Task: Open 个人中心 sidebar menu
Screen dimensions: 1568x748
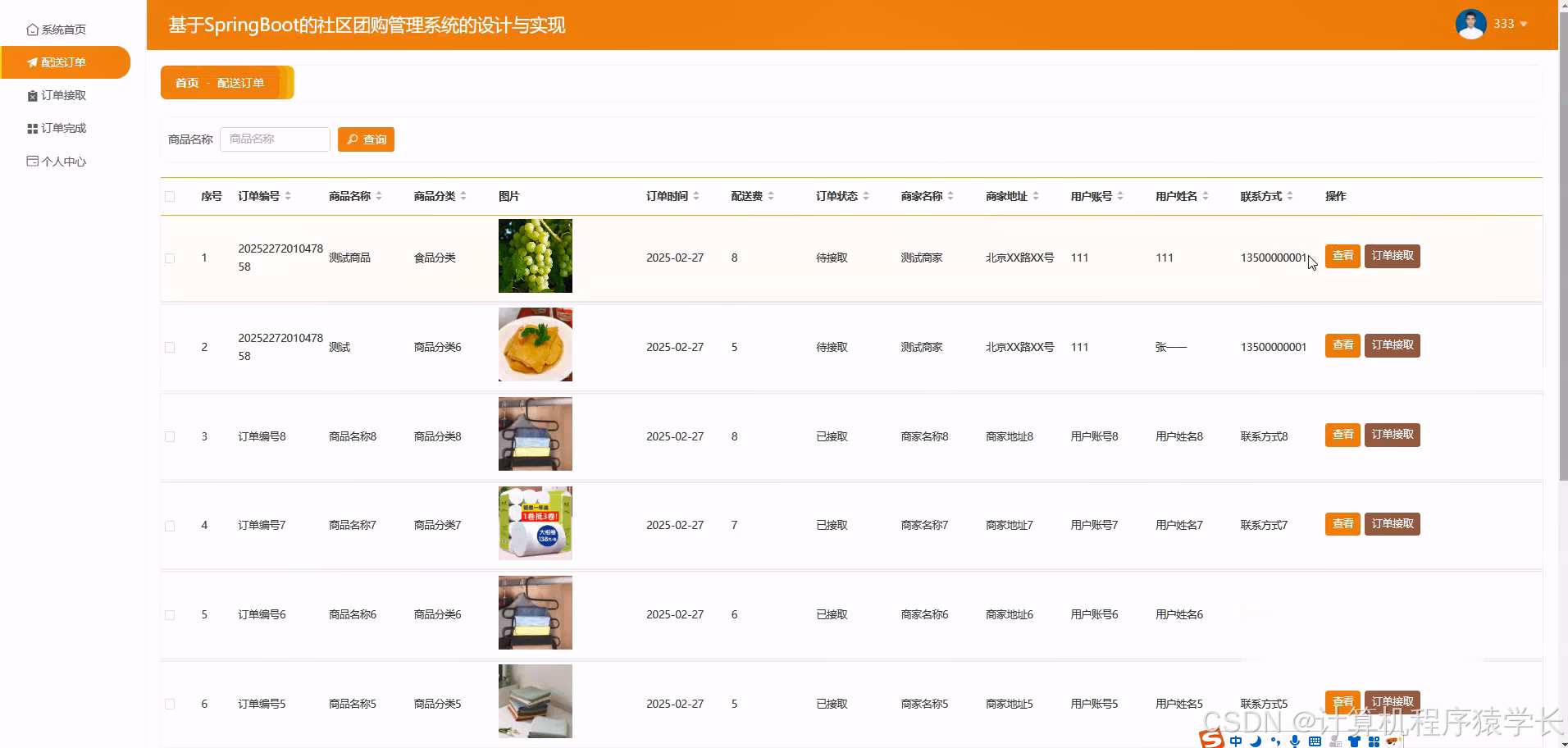Action: [x=66, y=162]
